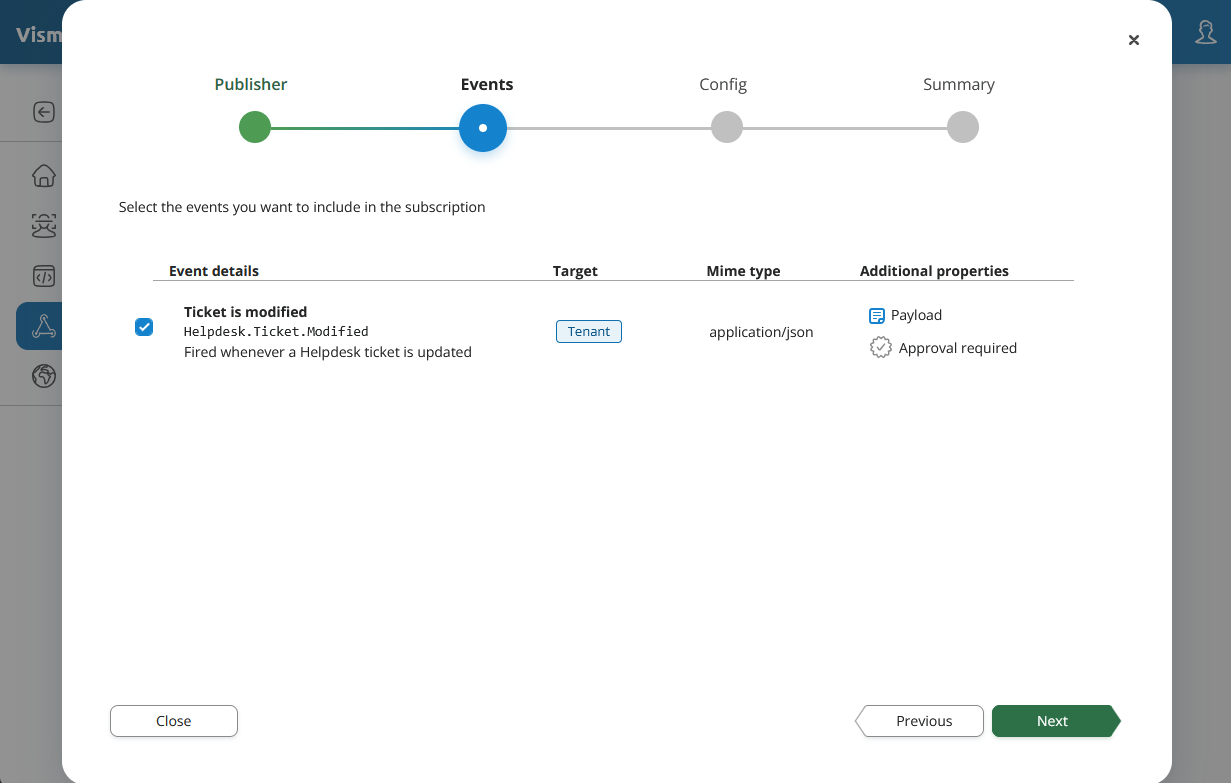1231x783 pixels.
Task: Click the highlighted webhook sidebar icon
Action: click(43, 326)
